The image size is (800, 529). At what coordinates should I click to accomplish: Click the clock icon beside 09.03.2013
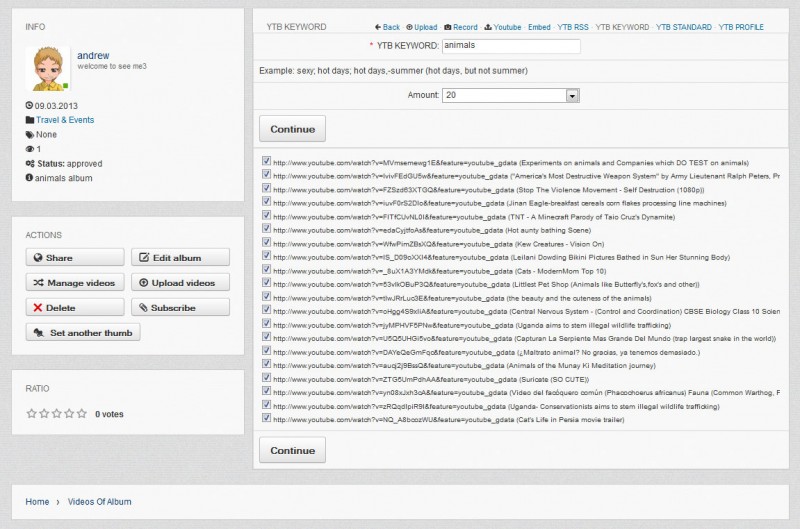pyautogui.click(x=29, y=106)
